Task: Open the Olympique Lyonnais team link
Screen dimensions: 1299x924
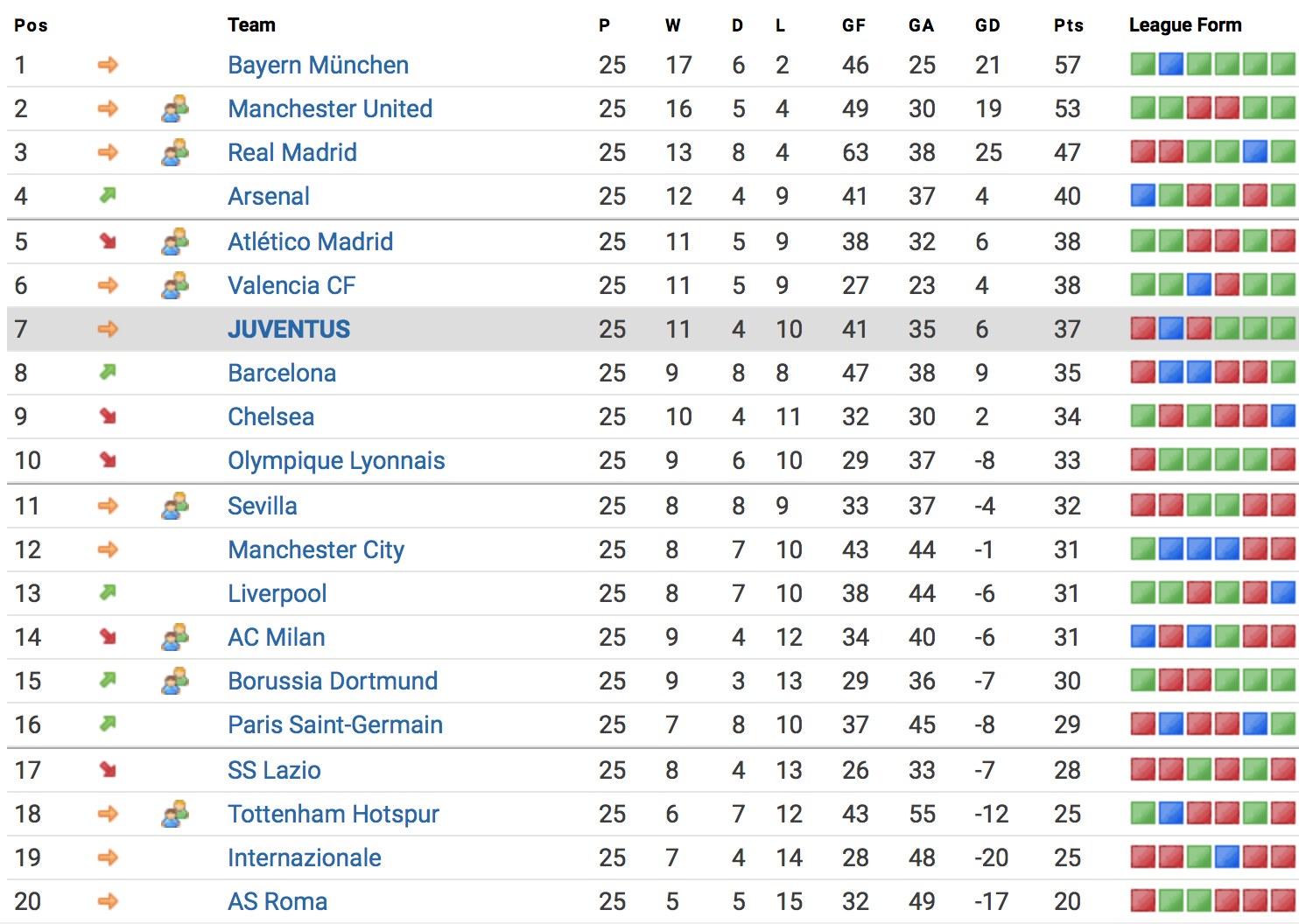Action: (336, 460)
